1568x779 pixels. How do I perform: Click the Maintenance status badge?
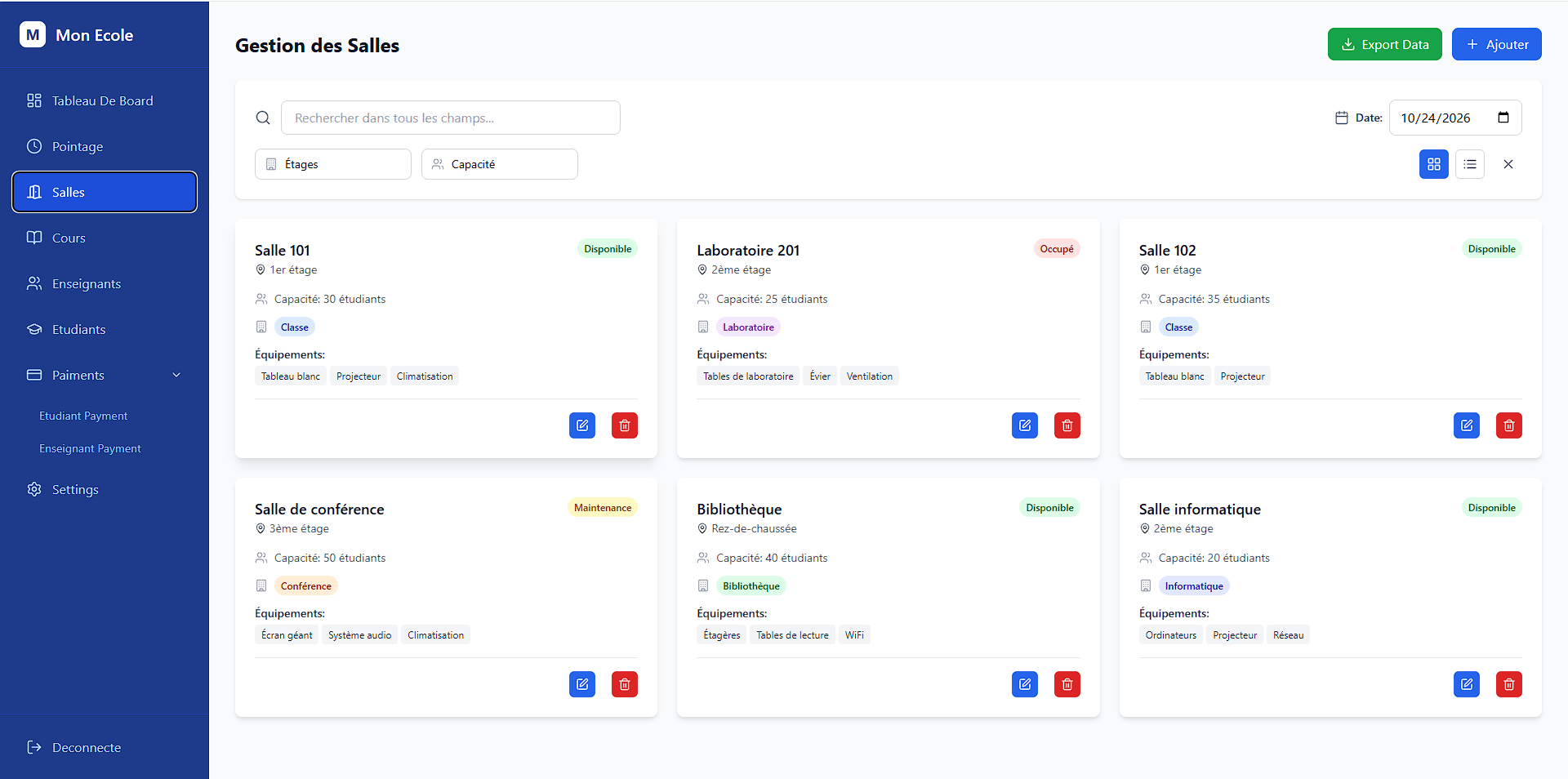(x=603, y=508)
